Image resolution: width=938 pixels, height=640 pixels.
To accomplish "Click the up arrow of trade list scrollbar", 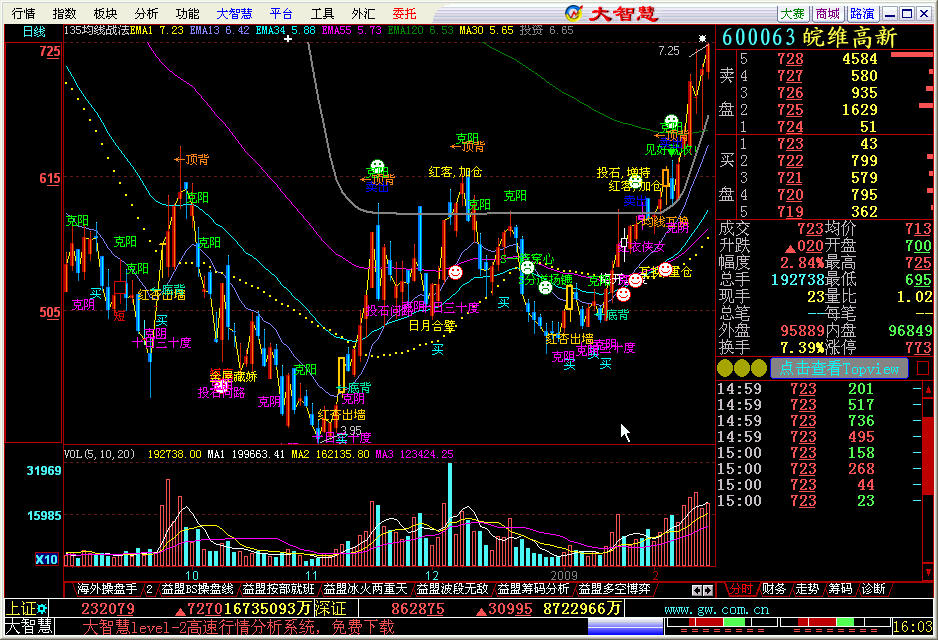I will pyautogui.click(x=928, y=390).
